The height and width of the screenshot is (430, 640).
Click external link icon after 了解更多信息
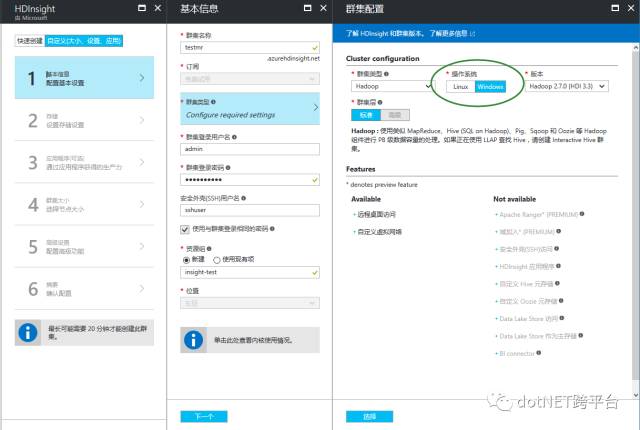coord(472,34)
